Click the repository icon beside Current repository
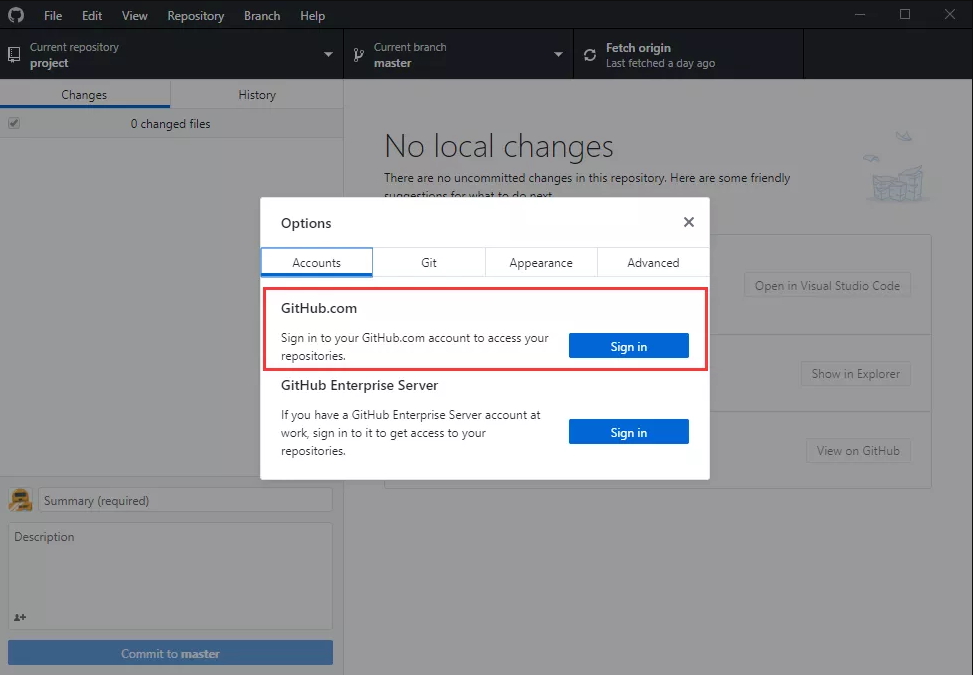This screenshot has height=675, width=973. [14, 55]
